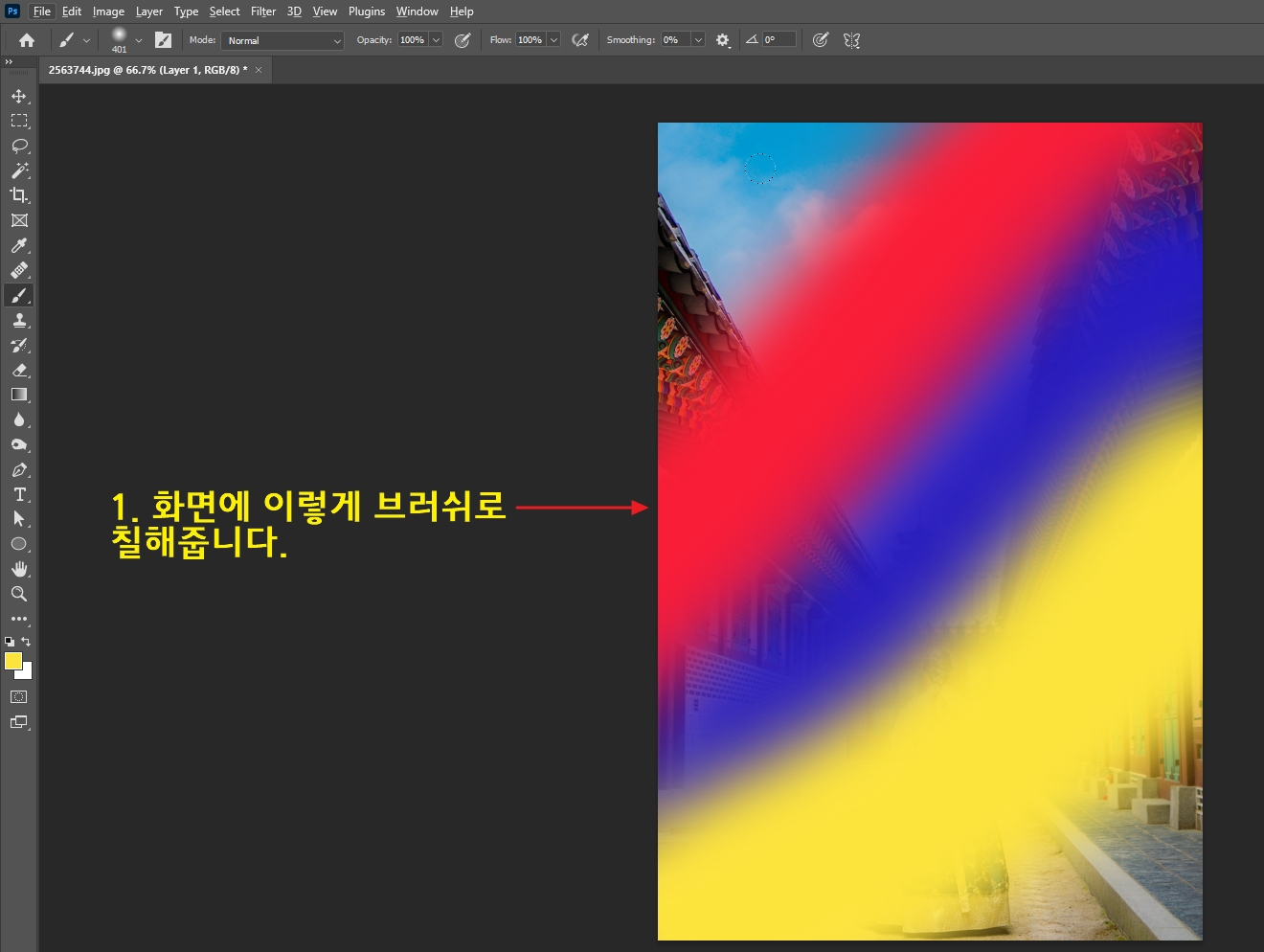Open the Layer menu
The height and width of the screenshot is (952, 1264).
coord(149,11)
